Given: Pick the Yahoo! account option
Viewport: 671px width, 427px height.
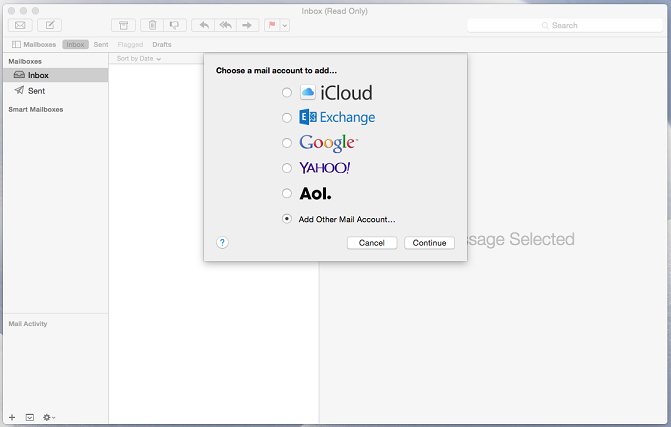Looking at the screenshot, I should [287, 168].
